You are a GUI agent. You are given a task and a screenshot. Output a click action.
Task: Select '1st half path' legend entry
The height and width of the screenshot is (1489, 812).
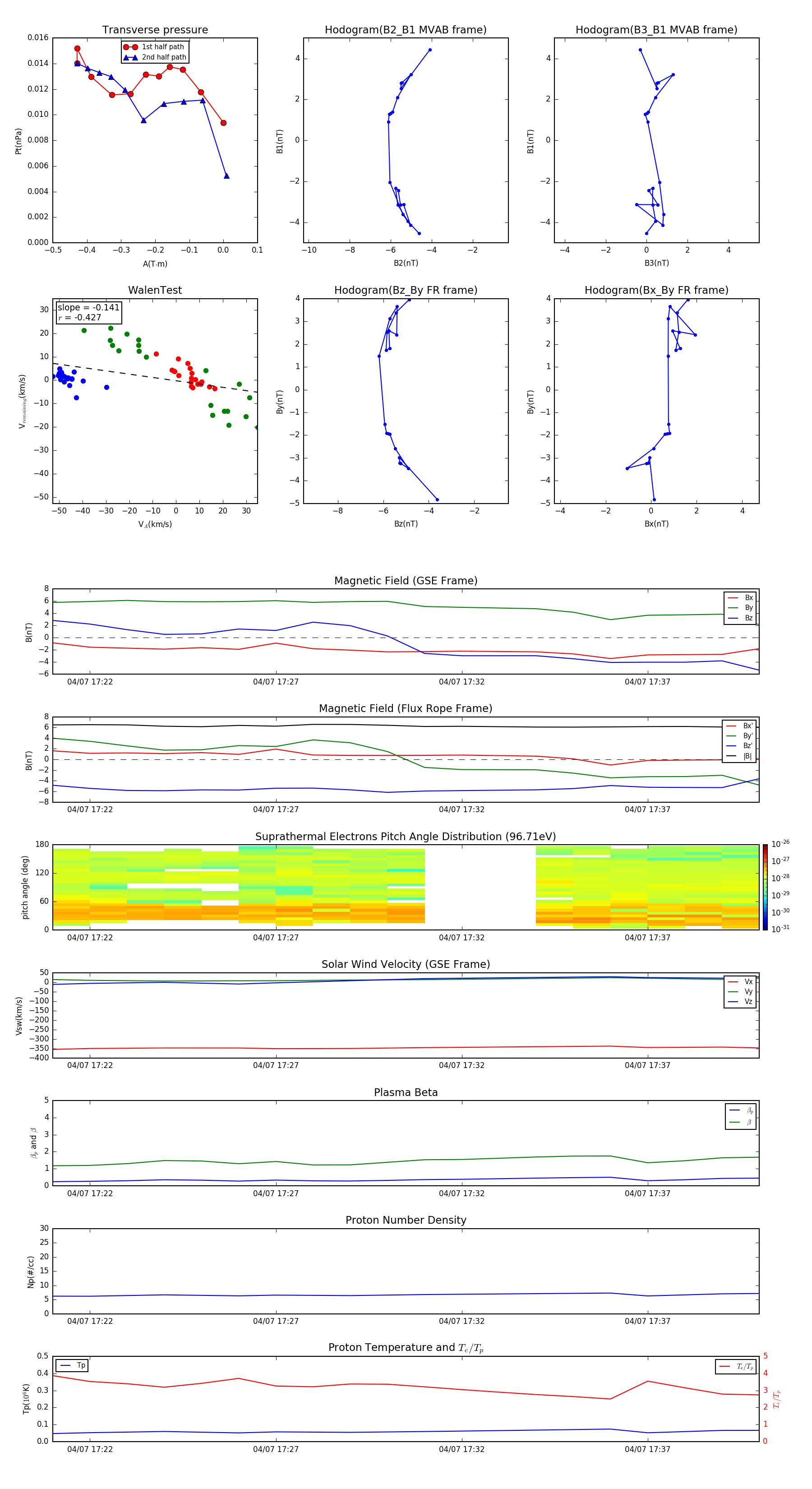(x=154, y=47)
